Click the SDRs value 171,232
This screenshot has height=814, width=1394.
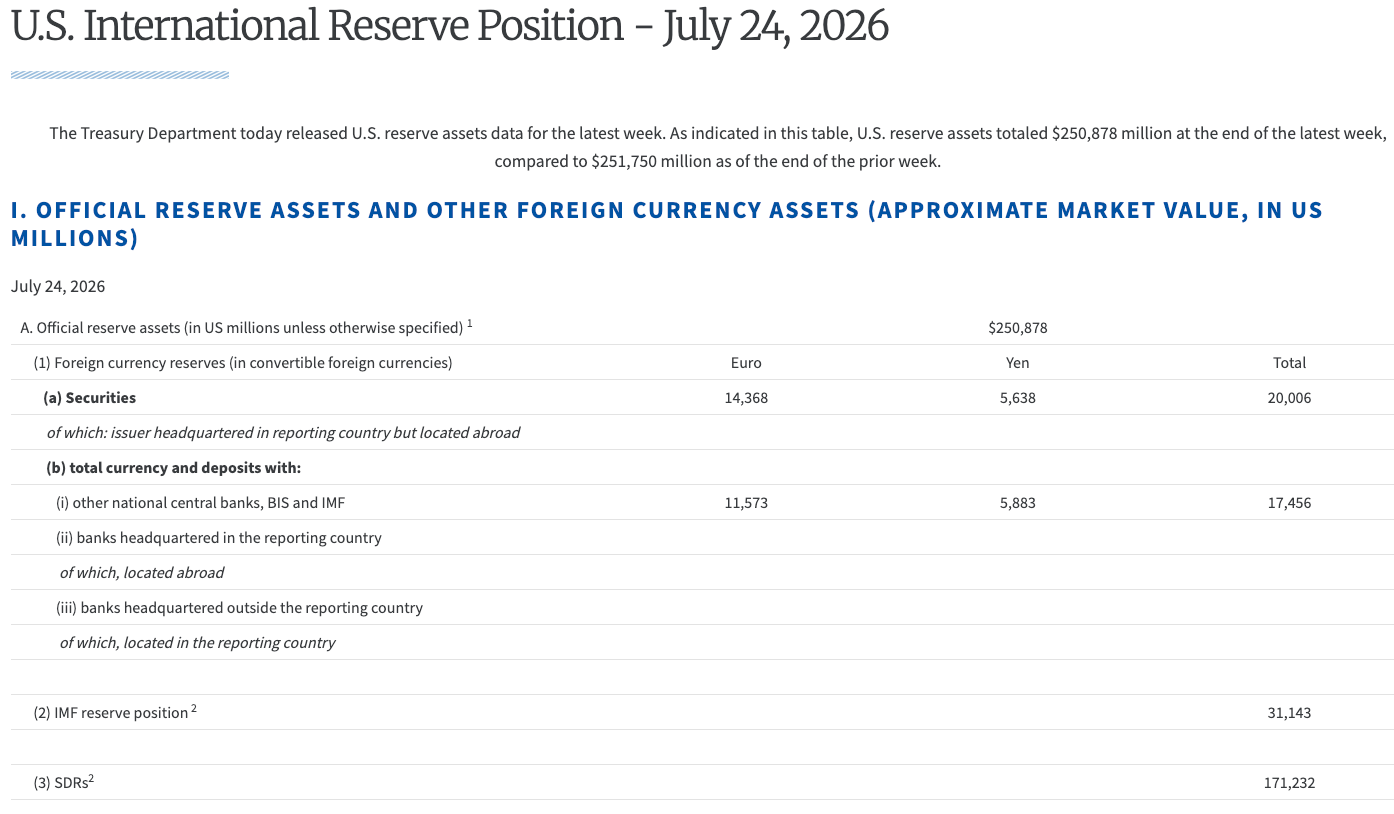point(1289,783)
